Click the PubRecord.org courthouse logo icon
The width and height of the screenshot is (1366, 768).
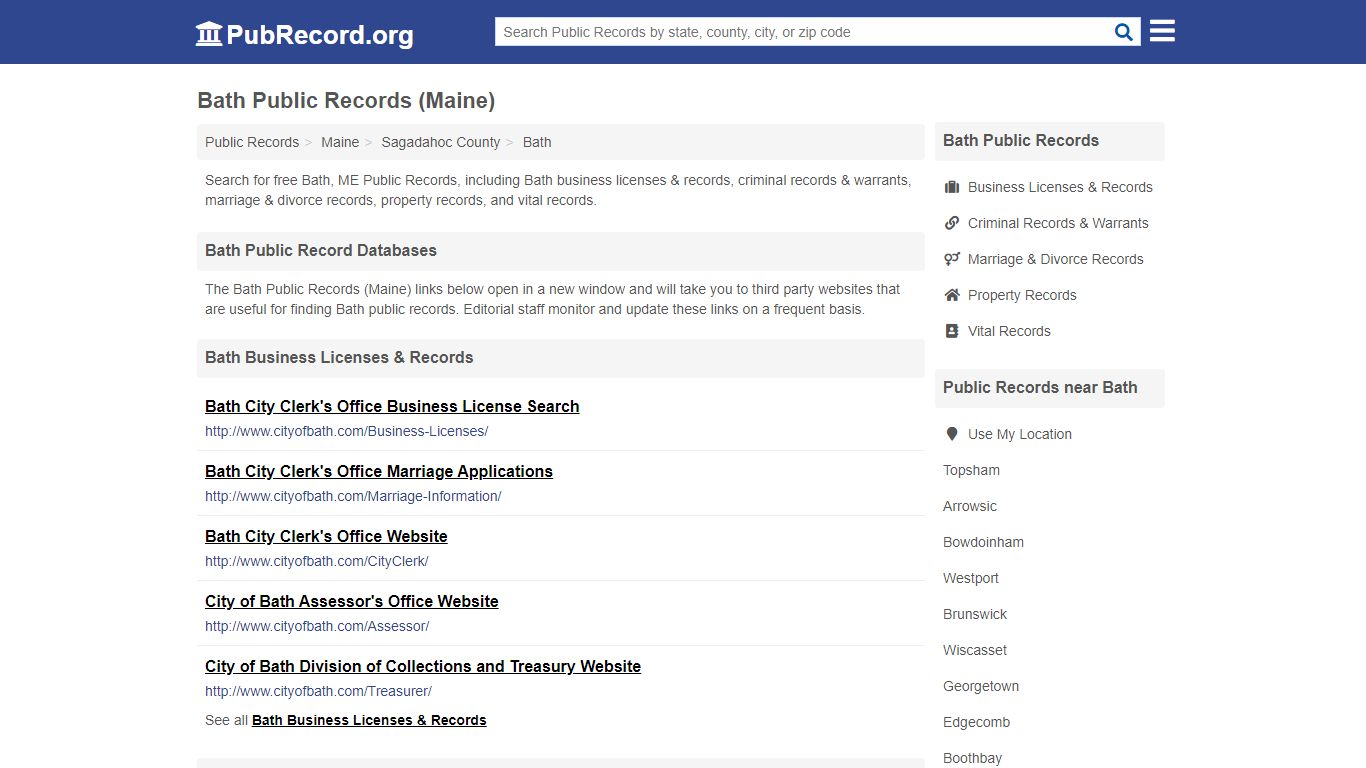(x=209, y=33)
